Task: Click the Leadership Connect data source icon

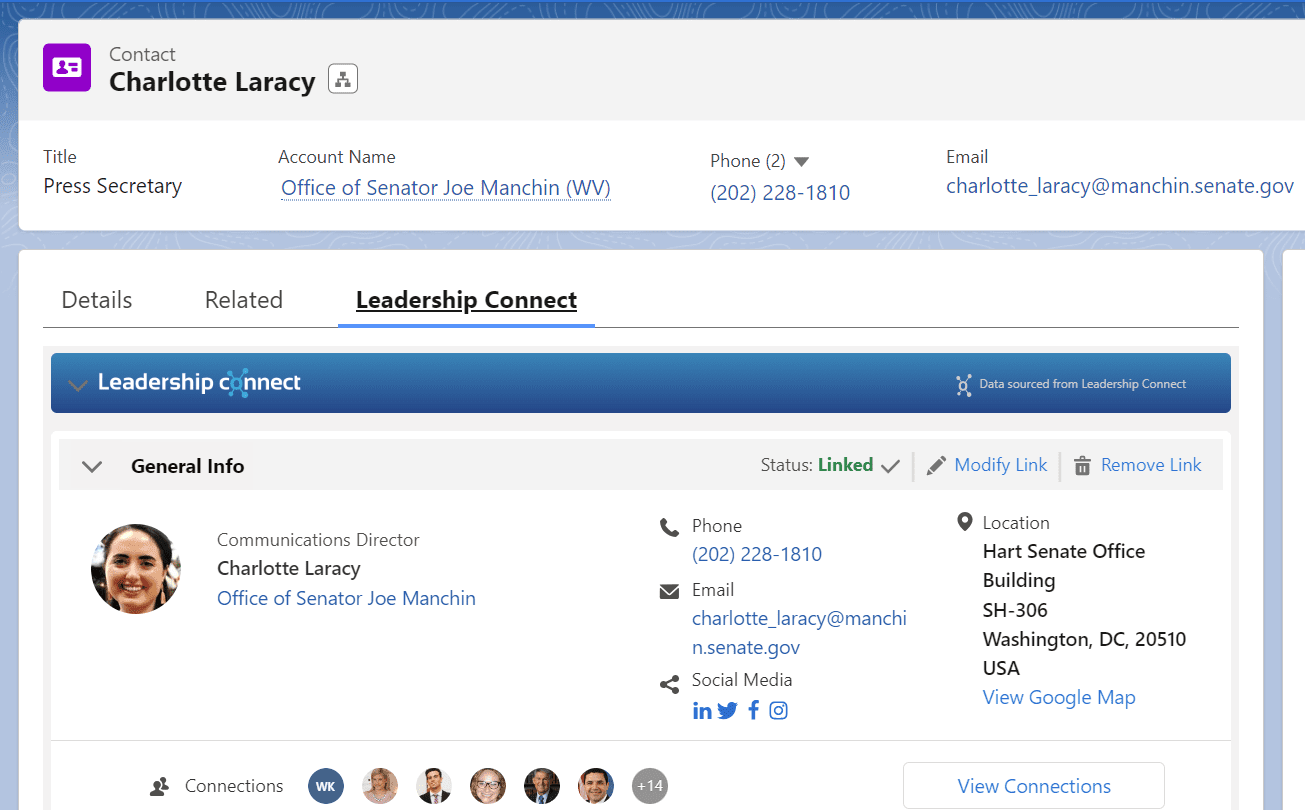Action: pos(963,384)
